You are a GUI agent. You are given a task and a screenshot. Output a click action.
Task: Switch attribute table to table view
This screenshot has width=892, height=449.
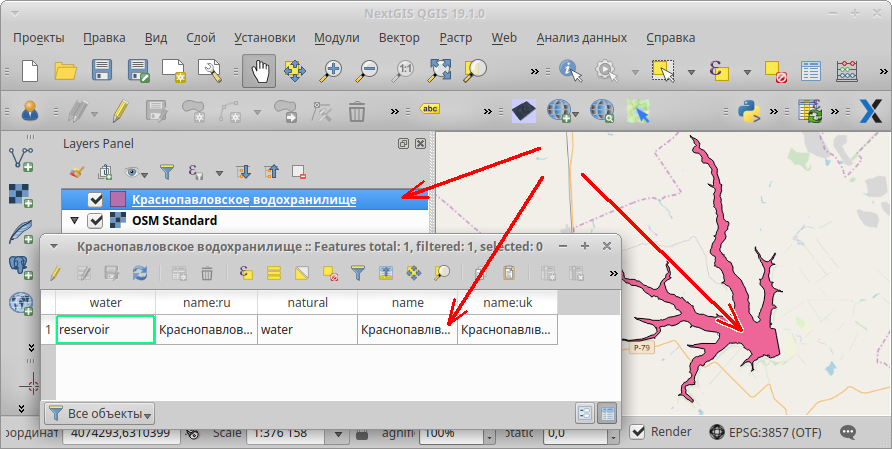point(608,413)
